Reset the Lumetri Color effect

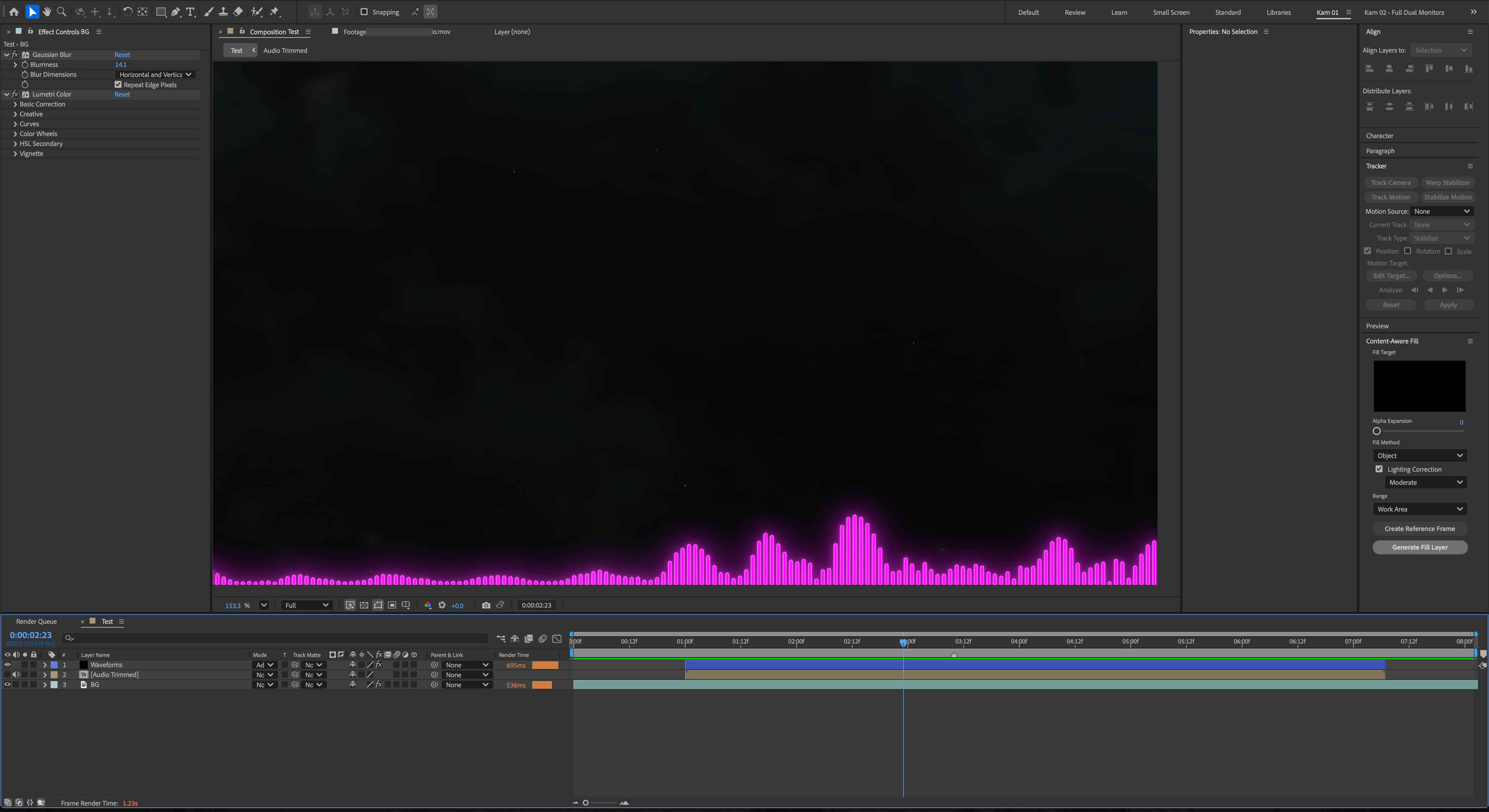(122, 94)
